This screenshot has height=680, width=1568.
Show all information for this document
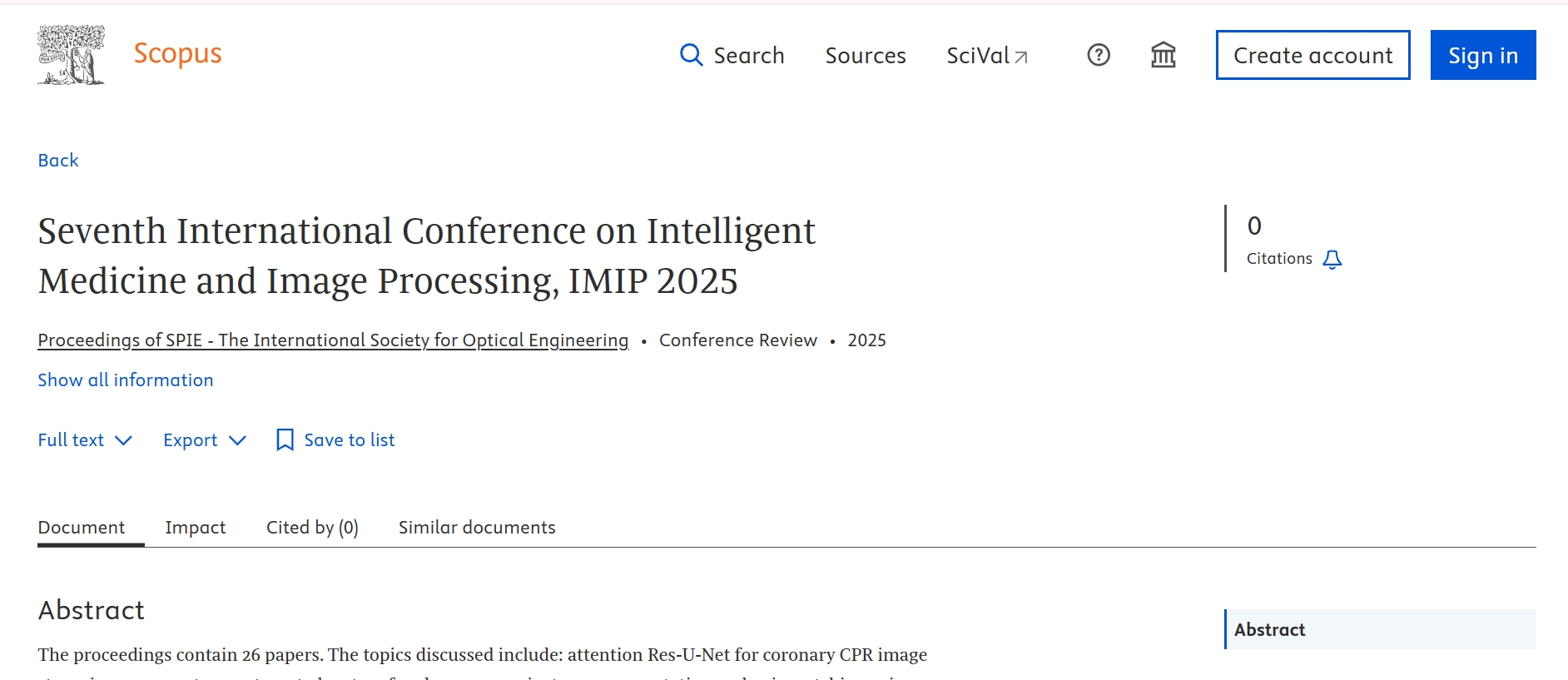(126, 380)
